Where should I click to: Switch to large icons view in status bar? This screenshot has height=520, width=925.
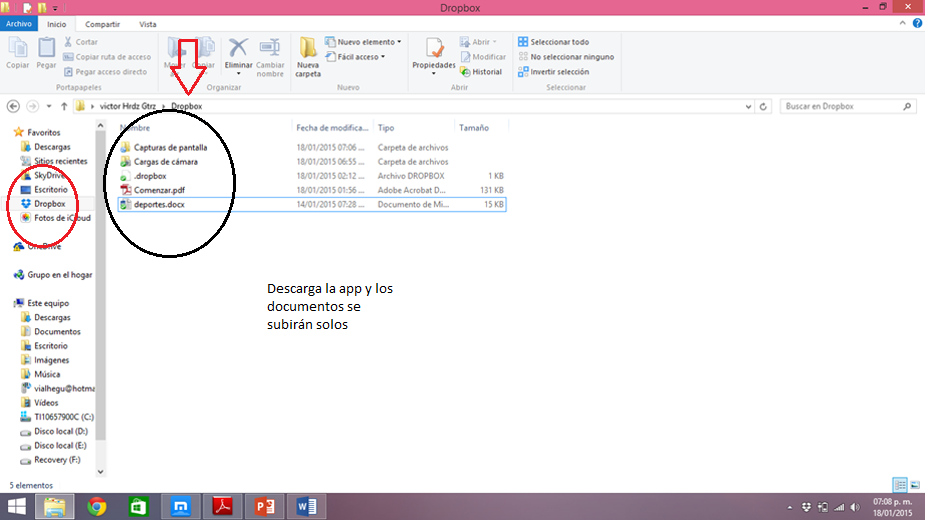915,484
